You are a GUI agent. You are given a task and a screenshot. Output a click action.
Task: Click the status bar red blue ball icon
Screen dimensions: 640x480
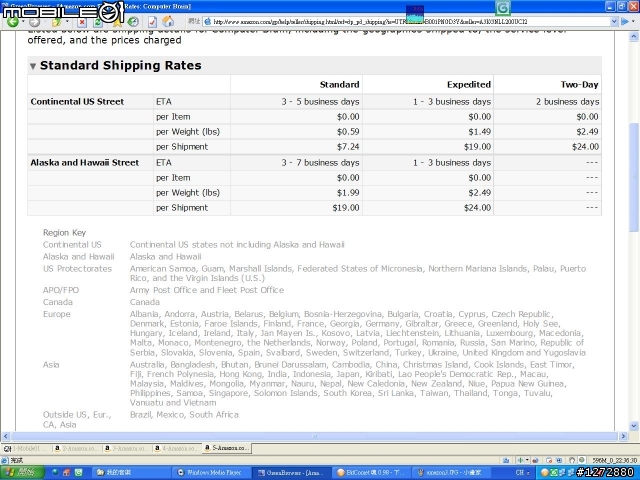click(x=534, y=460)
